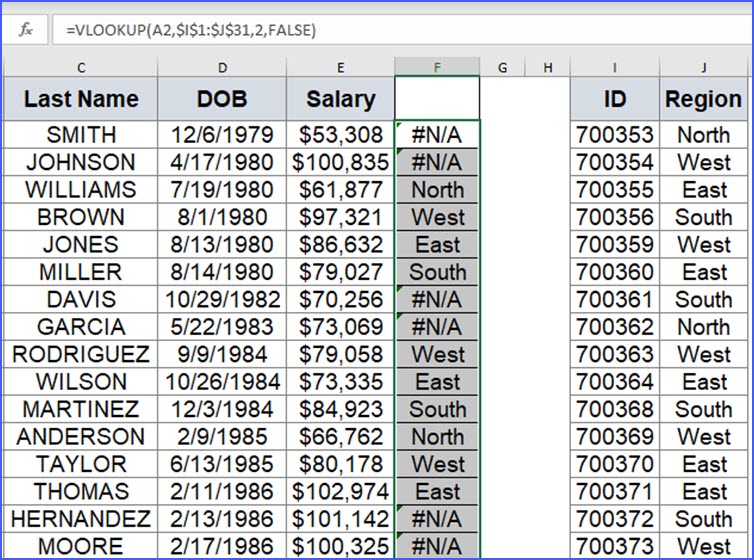This screenshot has width=754, height=560.
Task: Click the date 4/17/1980
Action: (222, 162)
